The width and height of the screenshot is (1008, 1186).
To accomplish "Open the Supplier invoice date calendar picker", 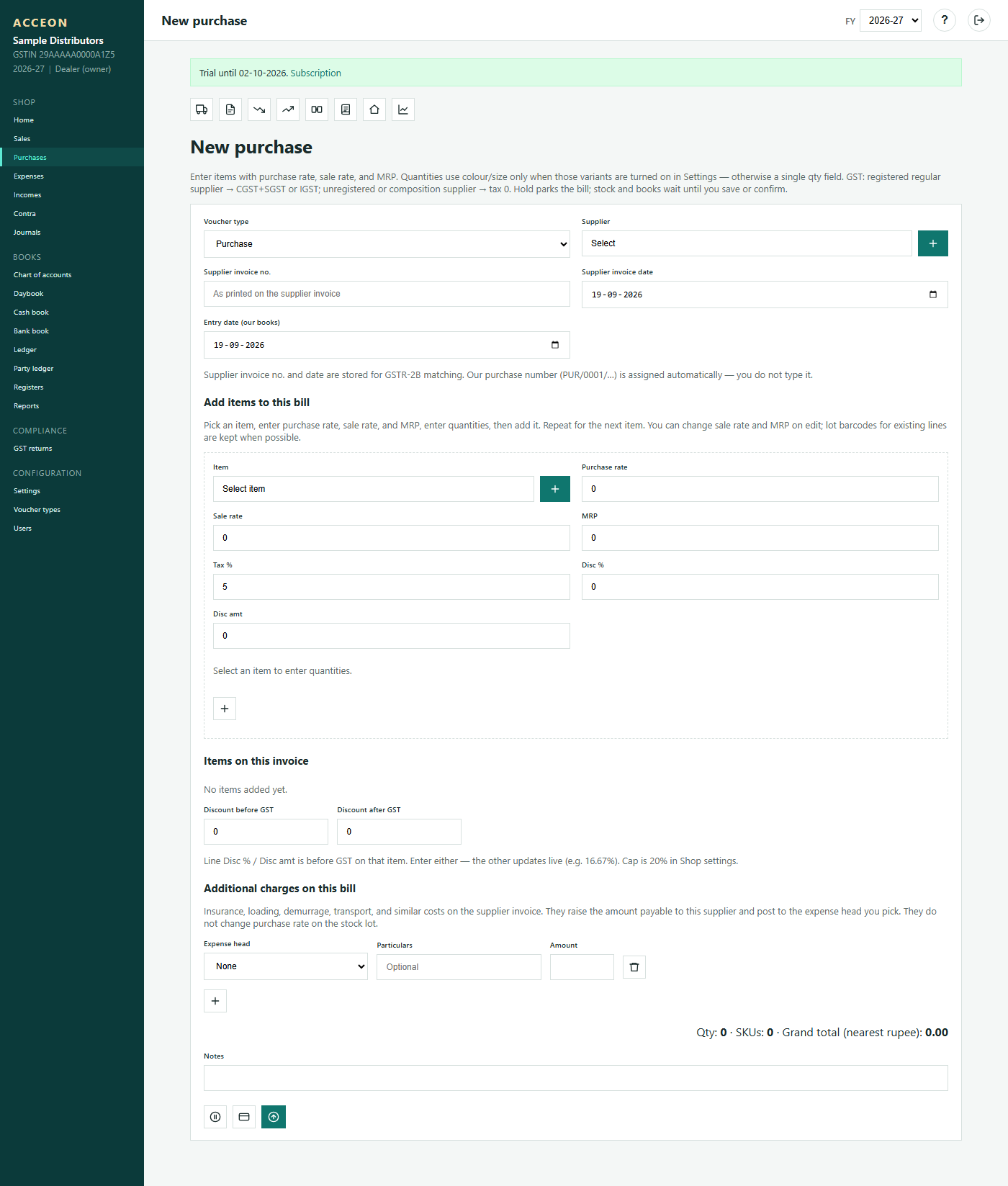I will pyautogui.click(x=933, y=295).
